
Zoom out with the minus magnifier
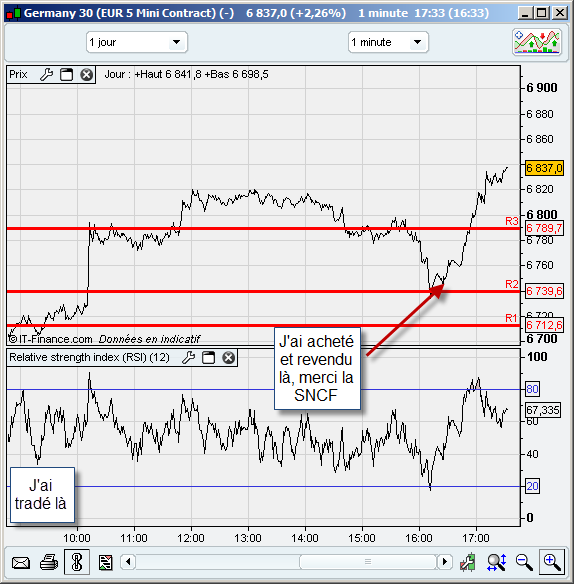(524, 562)
